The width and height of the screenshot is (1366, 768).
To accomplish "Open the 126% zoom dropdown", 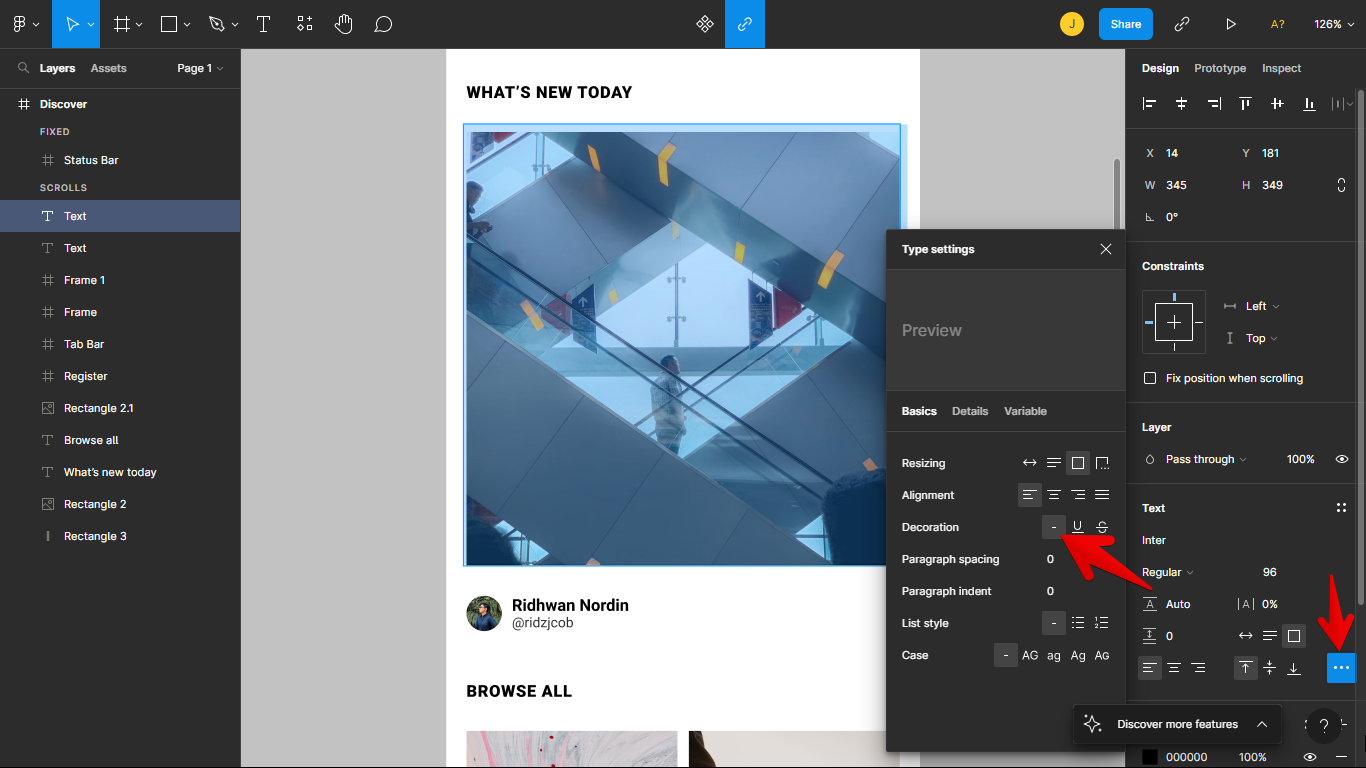I will [x=1333, y=24].
